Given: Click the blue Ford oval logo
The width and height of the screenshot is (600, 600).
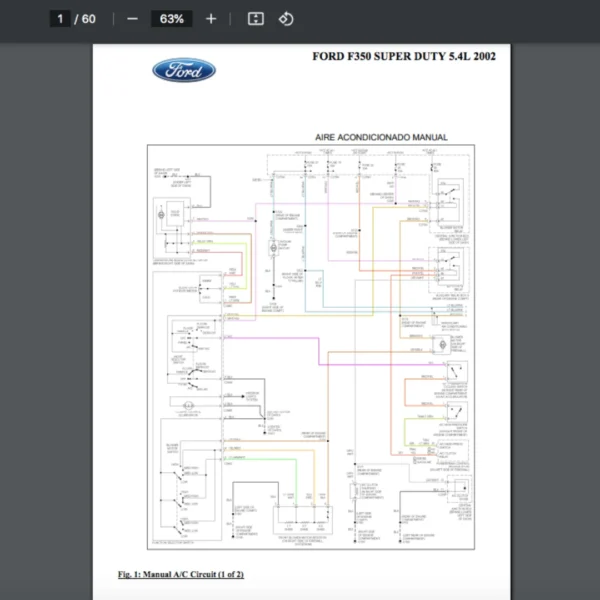Looking at the screenshot, I should 183,71.
